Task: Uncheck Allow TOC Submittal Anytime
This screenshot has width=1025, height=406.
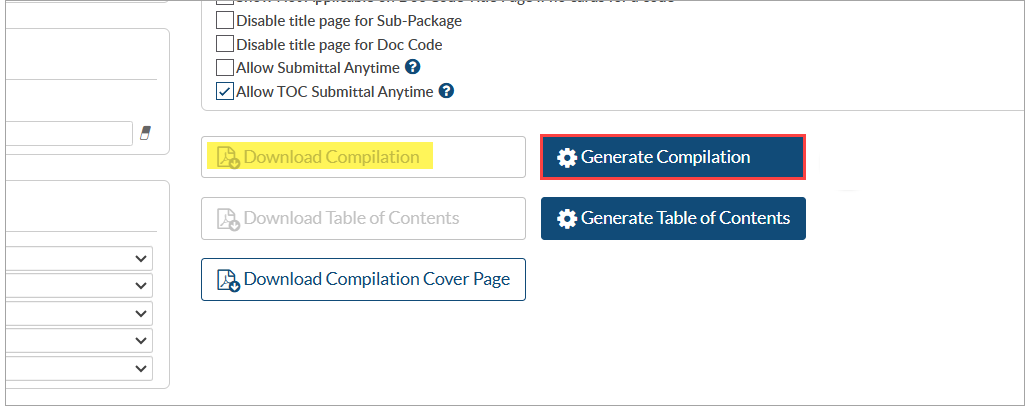Action: [225, 91]
